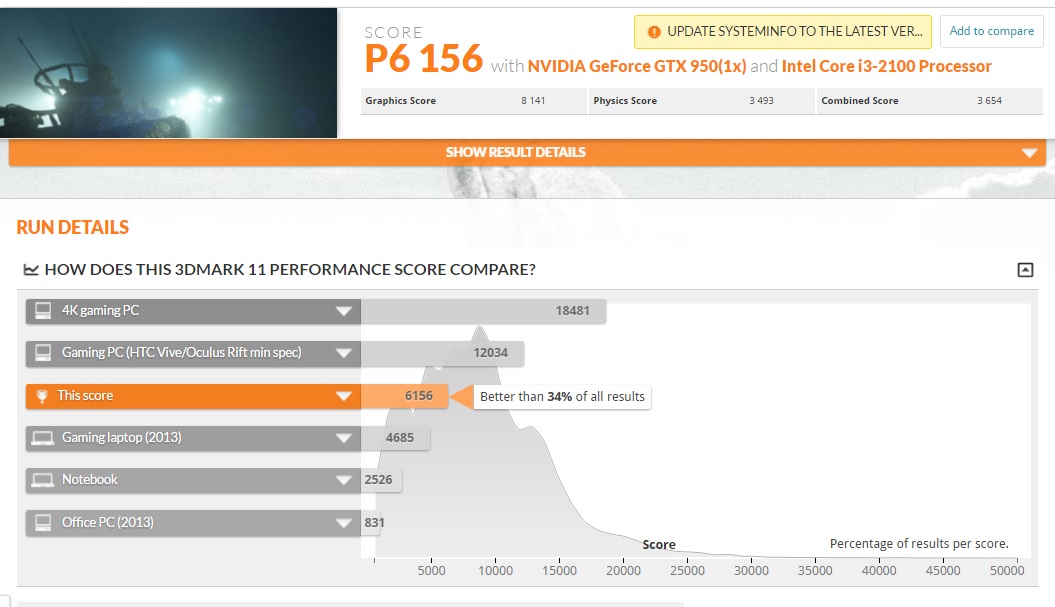Screen dimensions: 1055x607
Task: Click Percentage of results per score caption
Action: pos(919,544)
